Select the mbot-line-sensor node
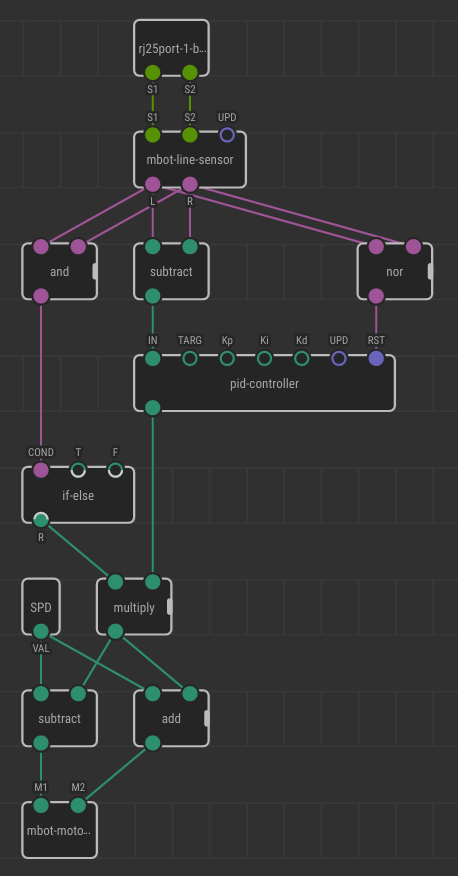Viewport: 458px width, 876px height. [190, 160]
